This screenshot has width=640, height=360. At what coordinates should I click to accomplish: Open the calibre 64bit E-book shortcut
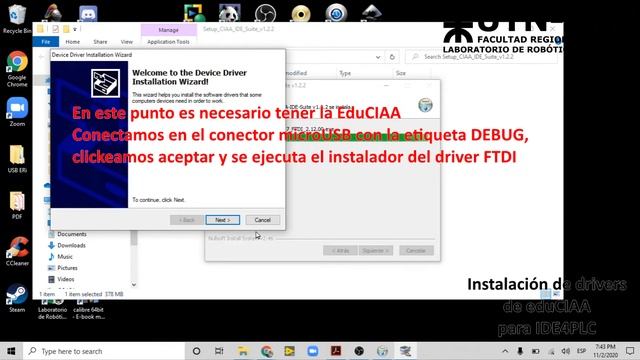click(x=89, y=309)
